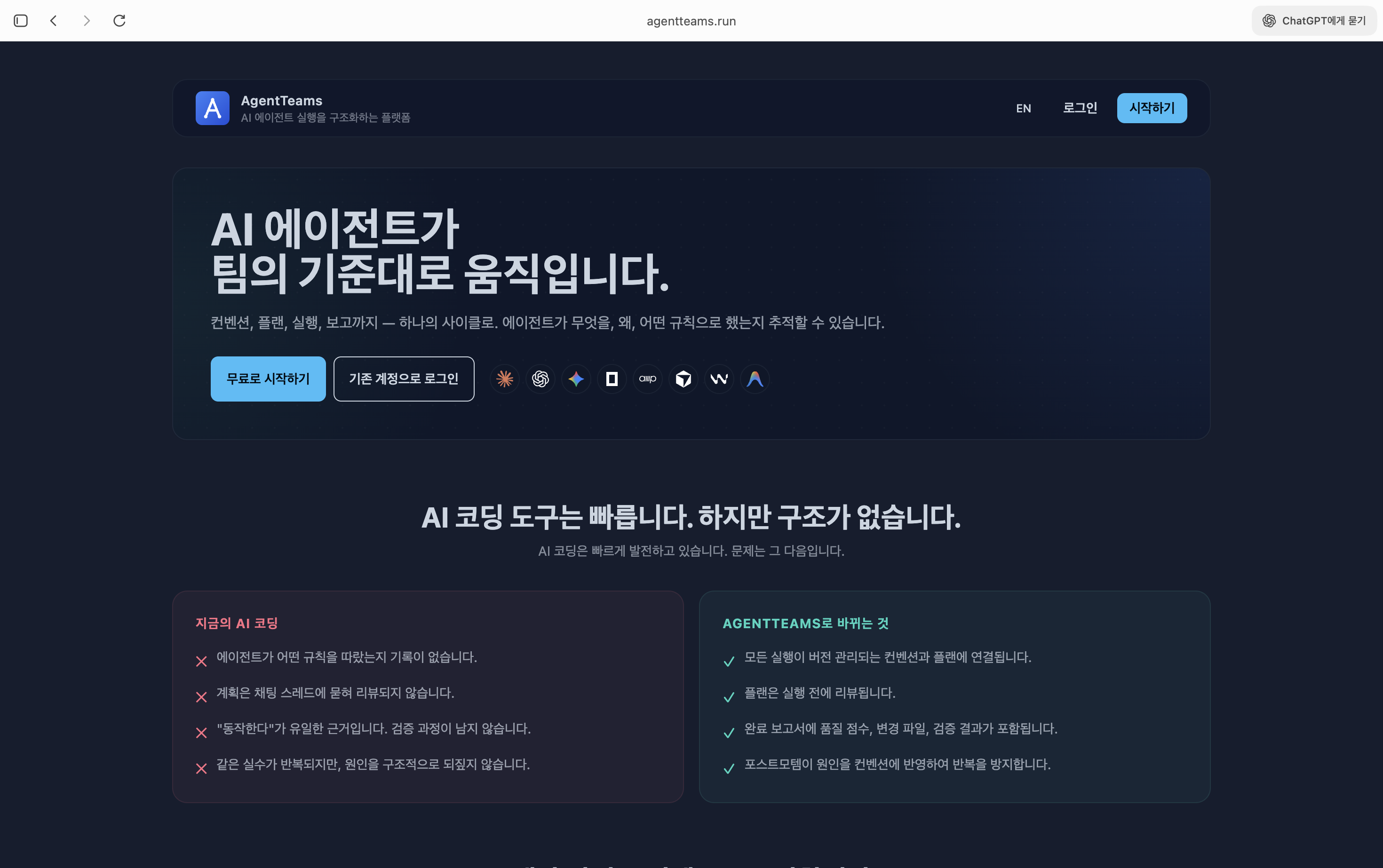Click the AgentTeams brand name text
This screenshot has width=1383, height=868.
(281, 101)
